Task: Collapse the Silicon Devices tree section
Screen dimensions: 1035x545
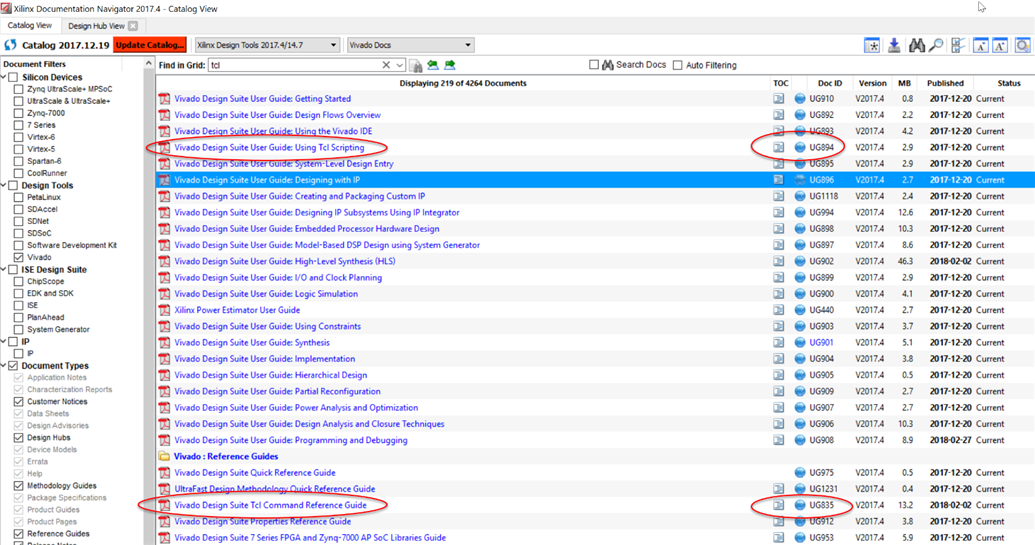Action: coord(3,77)
